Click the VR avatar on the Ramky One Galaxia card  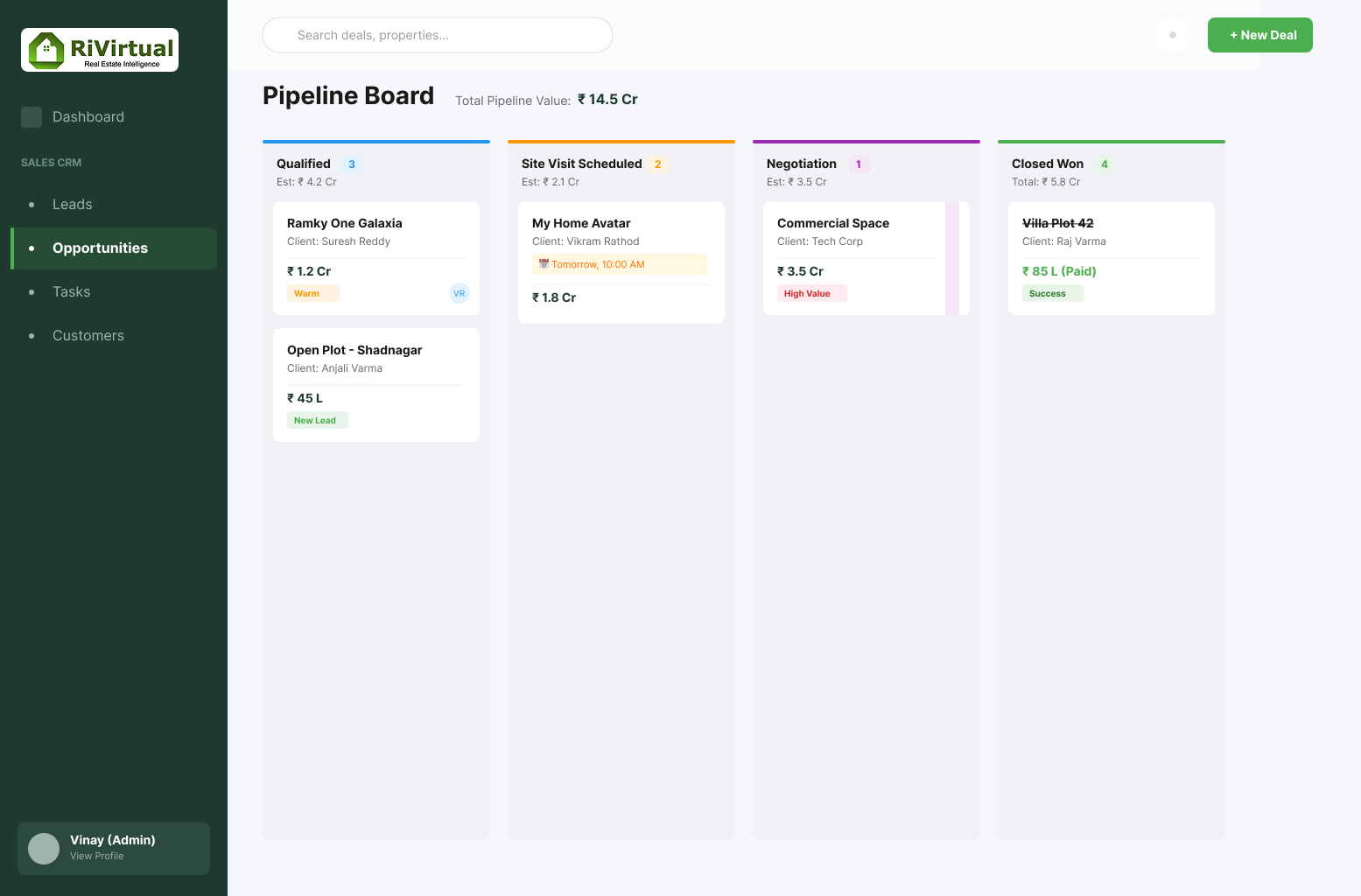460,293
